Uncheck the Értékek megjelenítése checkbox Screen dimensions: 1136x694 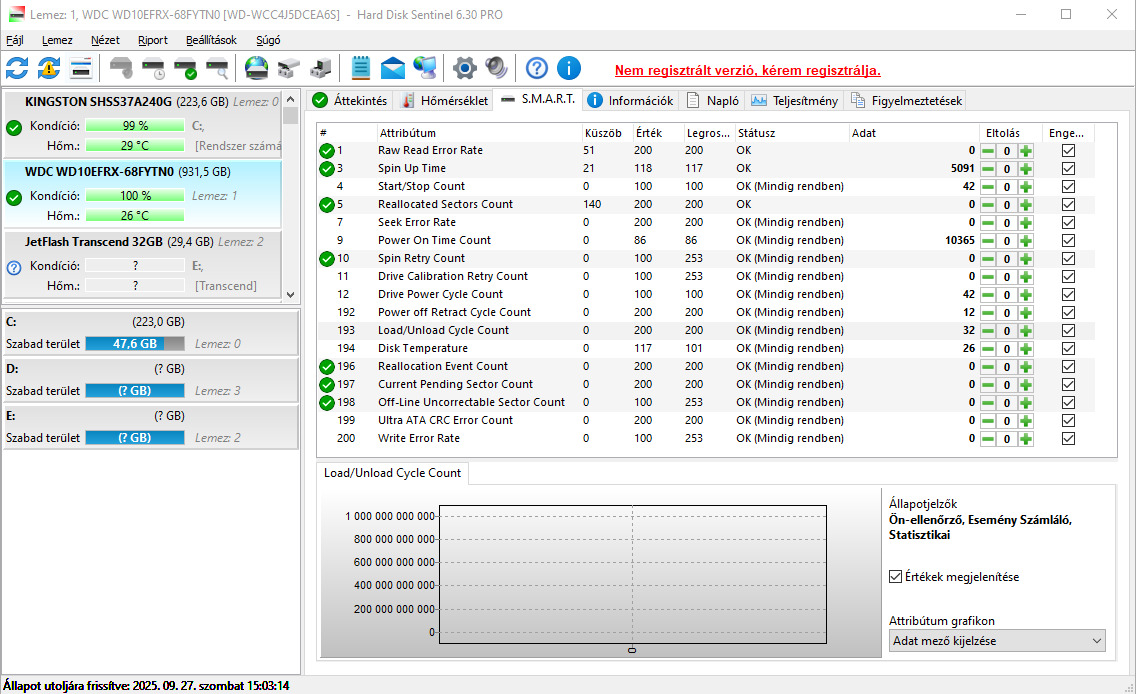tap(896, 577)
